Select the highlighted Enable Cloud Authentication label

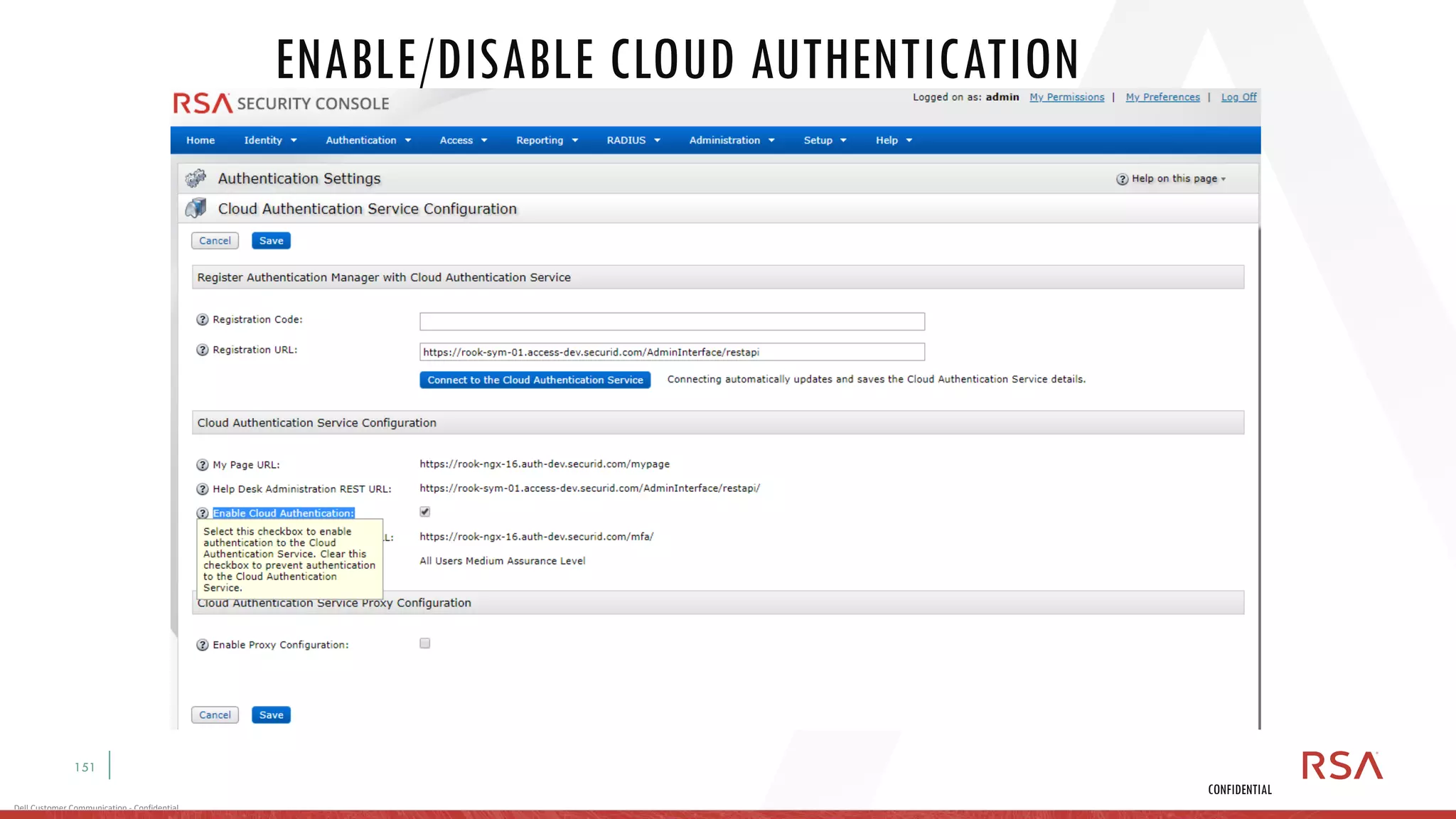coord(284,513)
